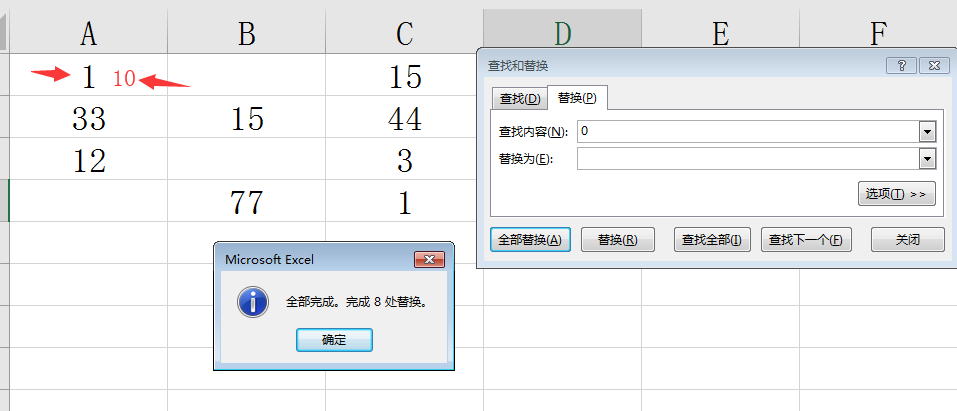Close the Microsoft Excel message box
This screenshot has height=411, width=957.
click(430, 260)
